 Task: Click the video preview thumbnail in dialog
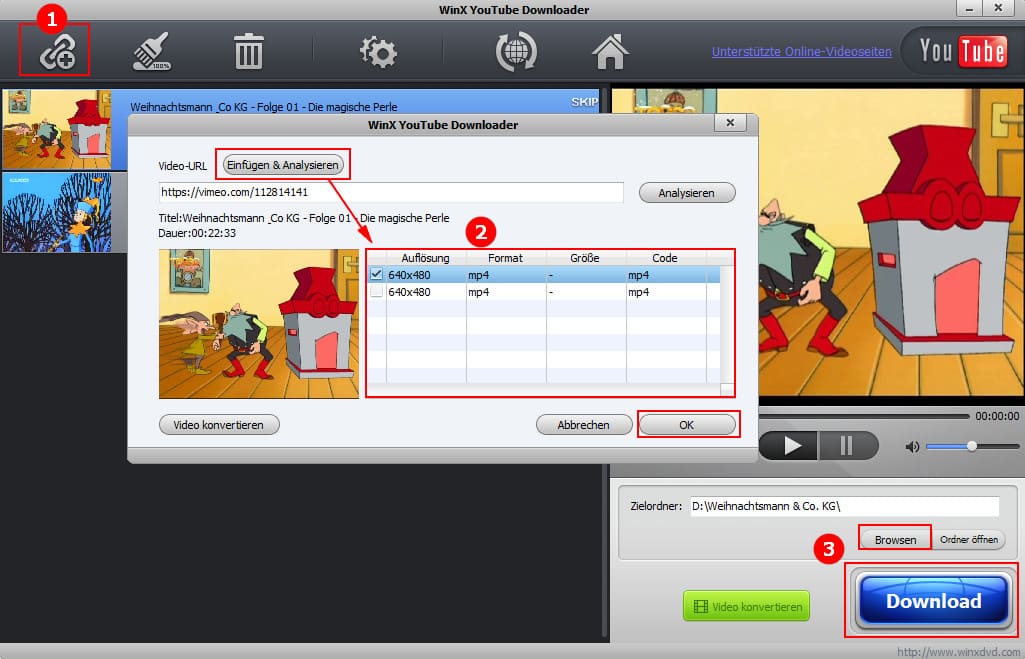point(259,324)
